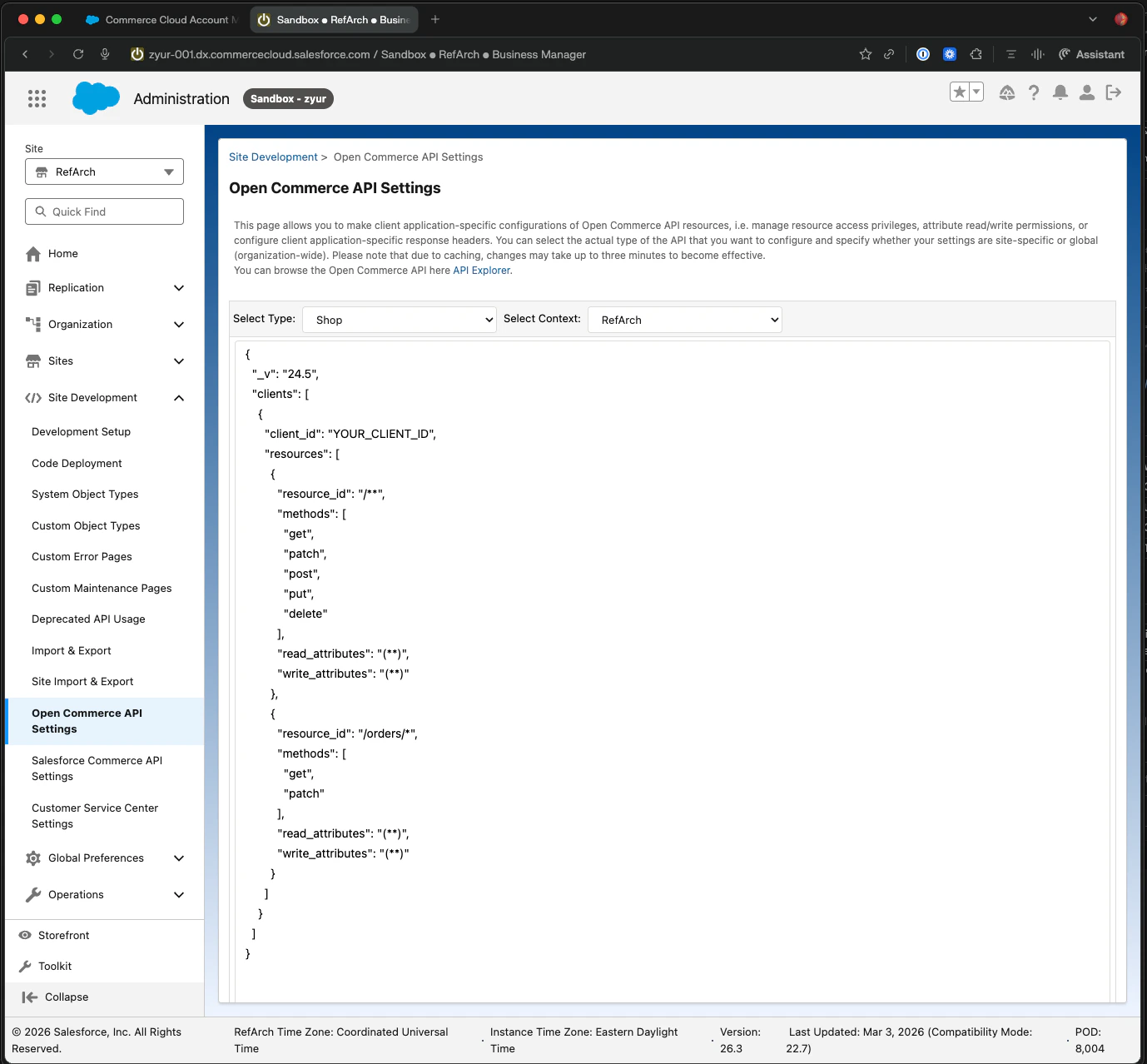
Task: Click the Global Preferences gear icon
Action: (x=33, y=858)
